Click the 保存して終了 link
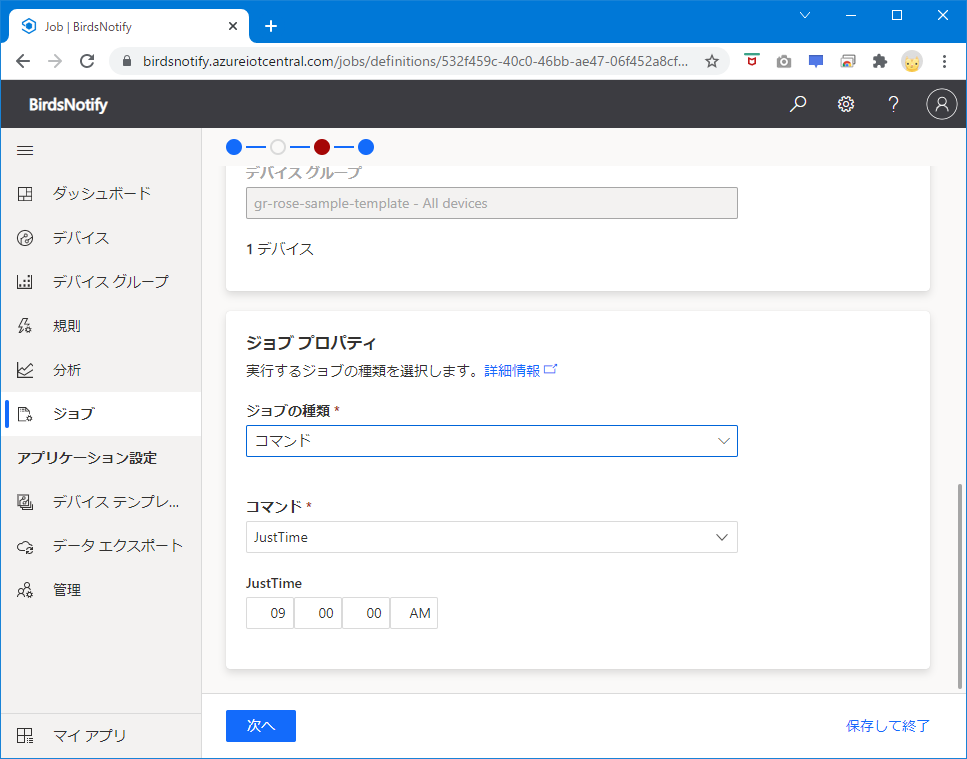 [888, 726]
